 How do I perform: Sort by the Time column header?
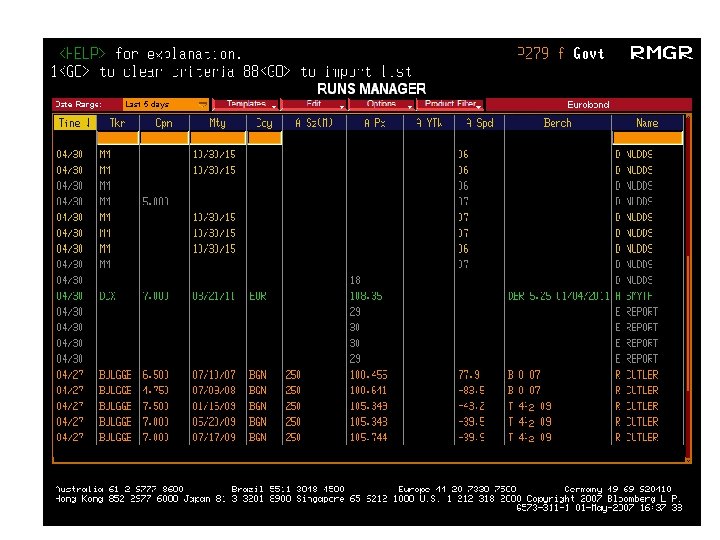[x=75, y=123]
